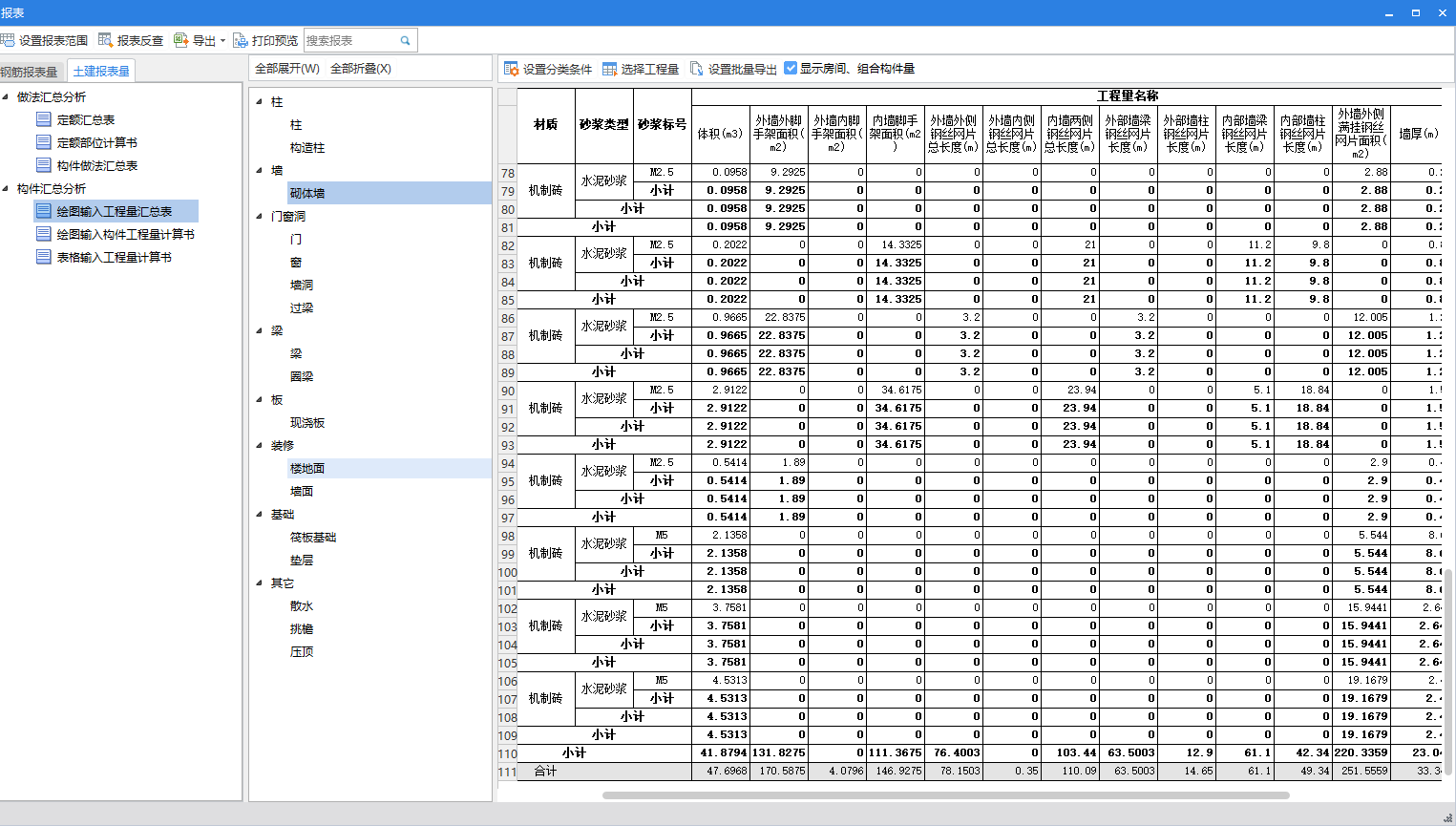Select 过梁 in component tree

[302, 308]
